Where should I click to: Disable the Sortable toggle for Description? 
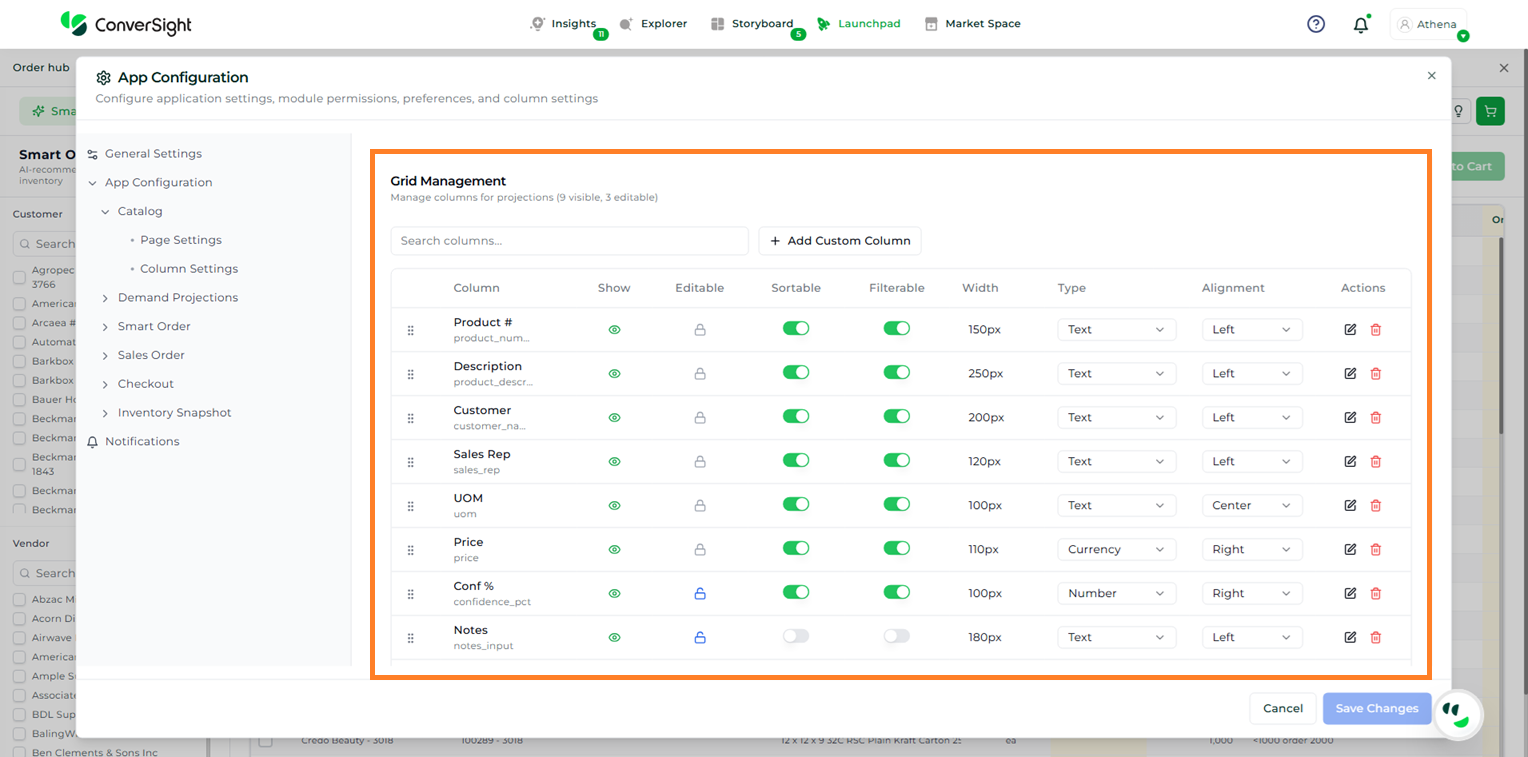tap(796, 373)
